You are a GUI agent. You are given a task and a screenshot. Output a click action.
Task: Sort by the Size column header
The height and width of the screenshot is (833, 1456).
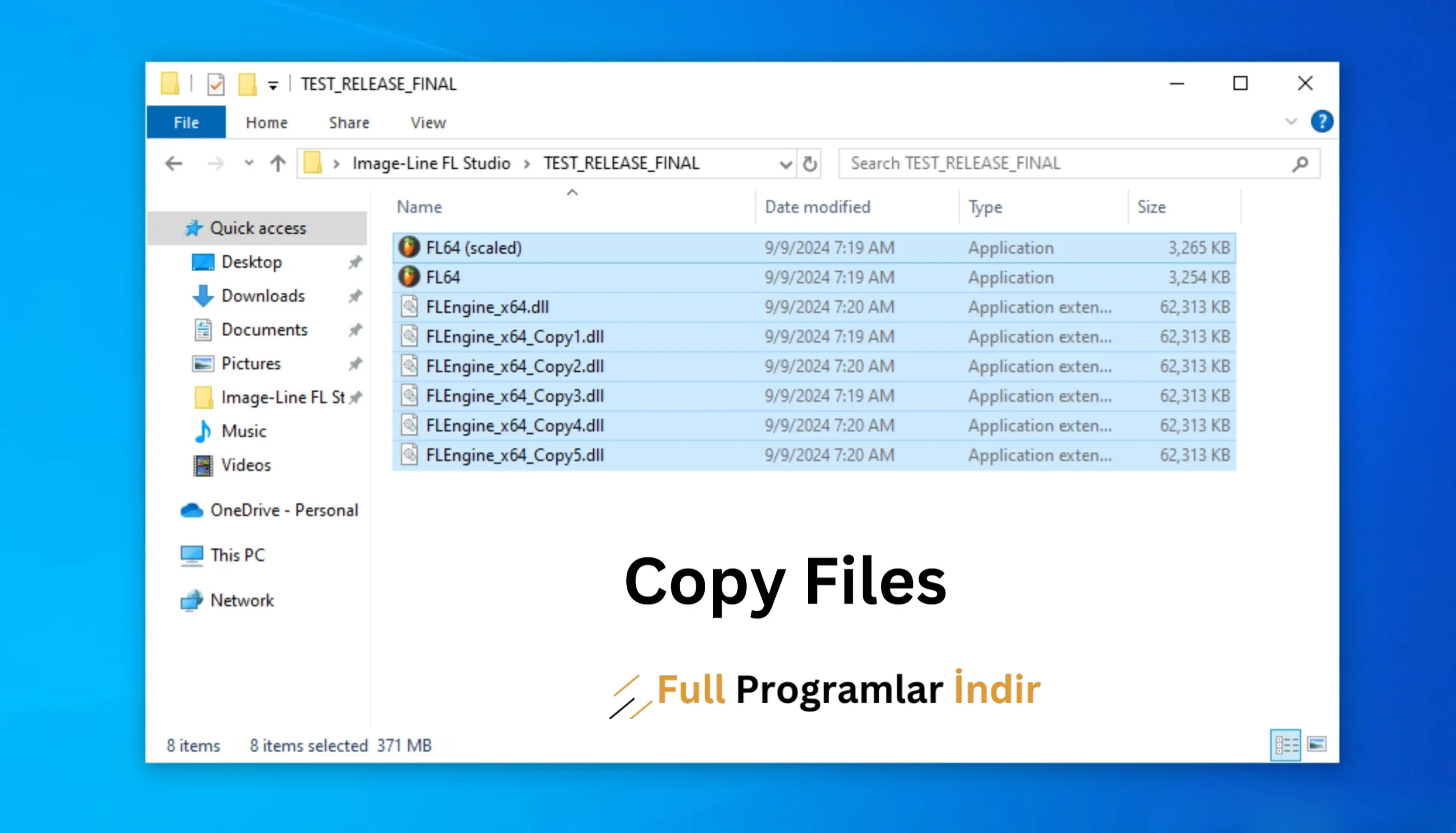click(x=1151, y=207)
